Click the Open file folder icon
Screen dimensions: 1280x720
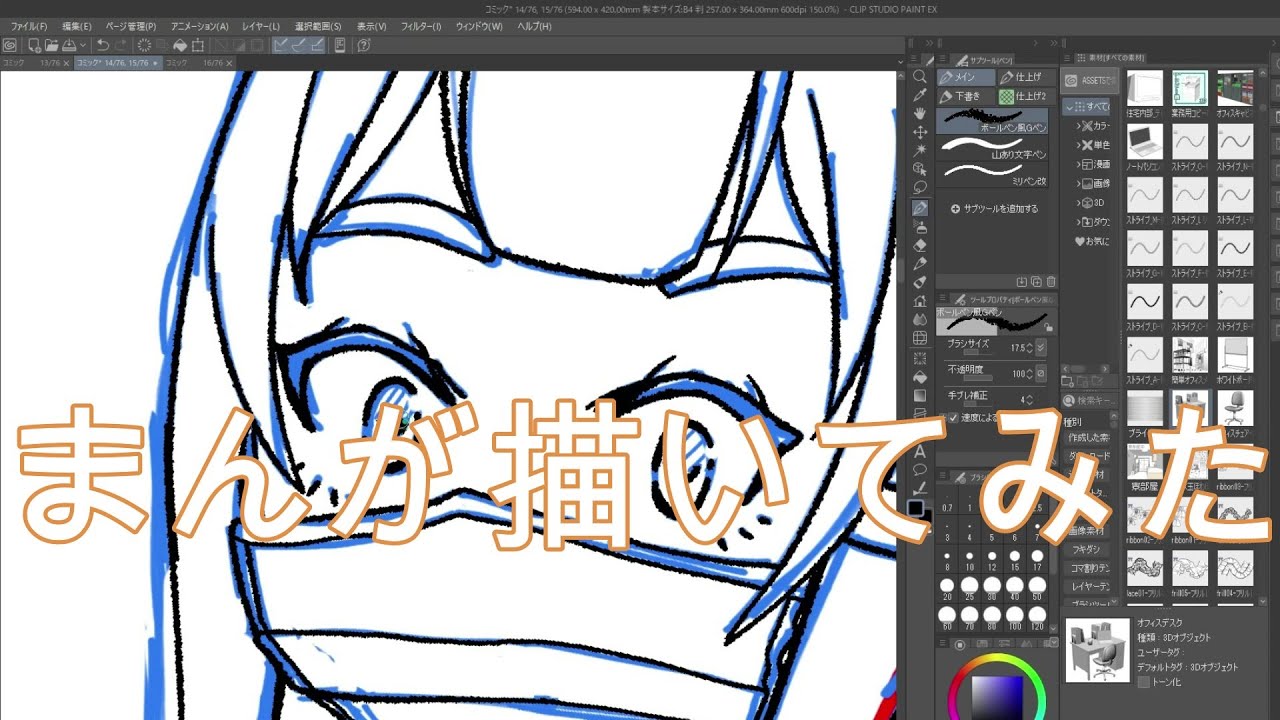pyautogui.click(x=53, y=45)
